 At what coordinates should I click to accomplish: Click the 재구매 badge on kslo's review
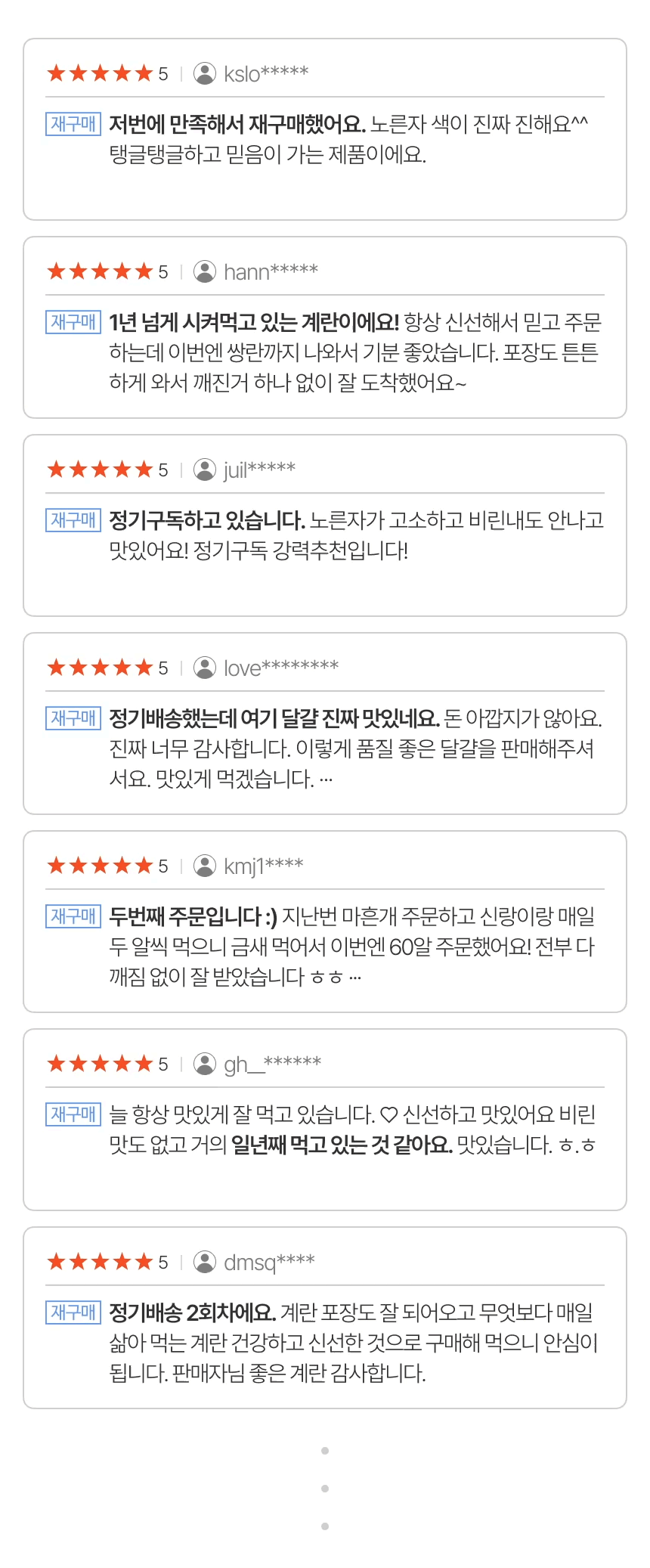[x=73, y=123]
